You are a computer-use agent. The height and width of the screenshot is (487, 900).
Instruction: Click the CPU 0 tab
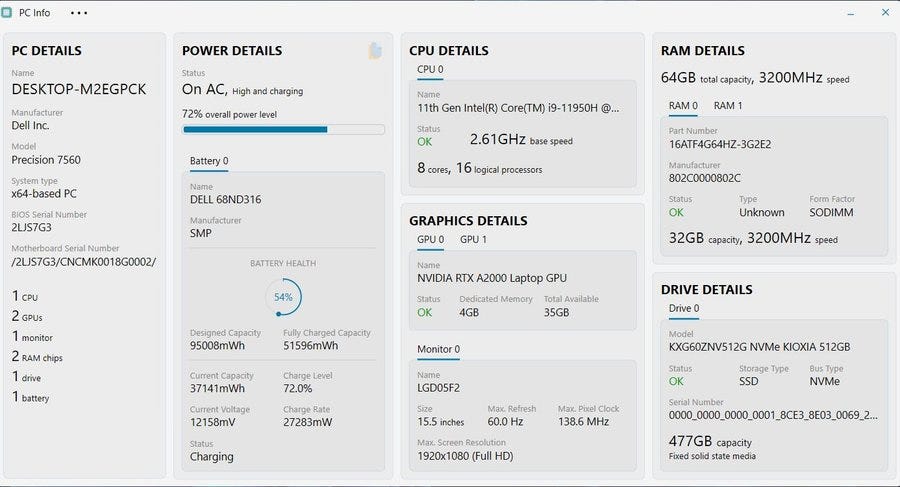pos(430,70)
